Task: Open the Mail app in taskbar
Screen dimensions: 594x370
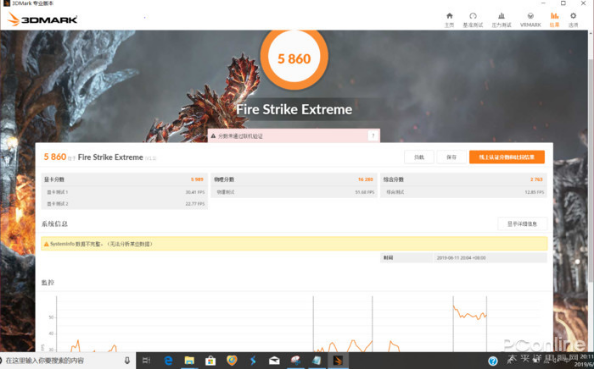Action: coord(274,361)
